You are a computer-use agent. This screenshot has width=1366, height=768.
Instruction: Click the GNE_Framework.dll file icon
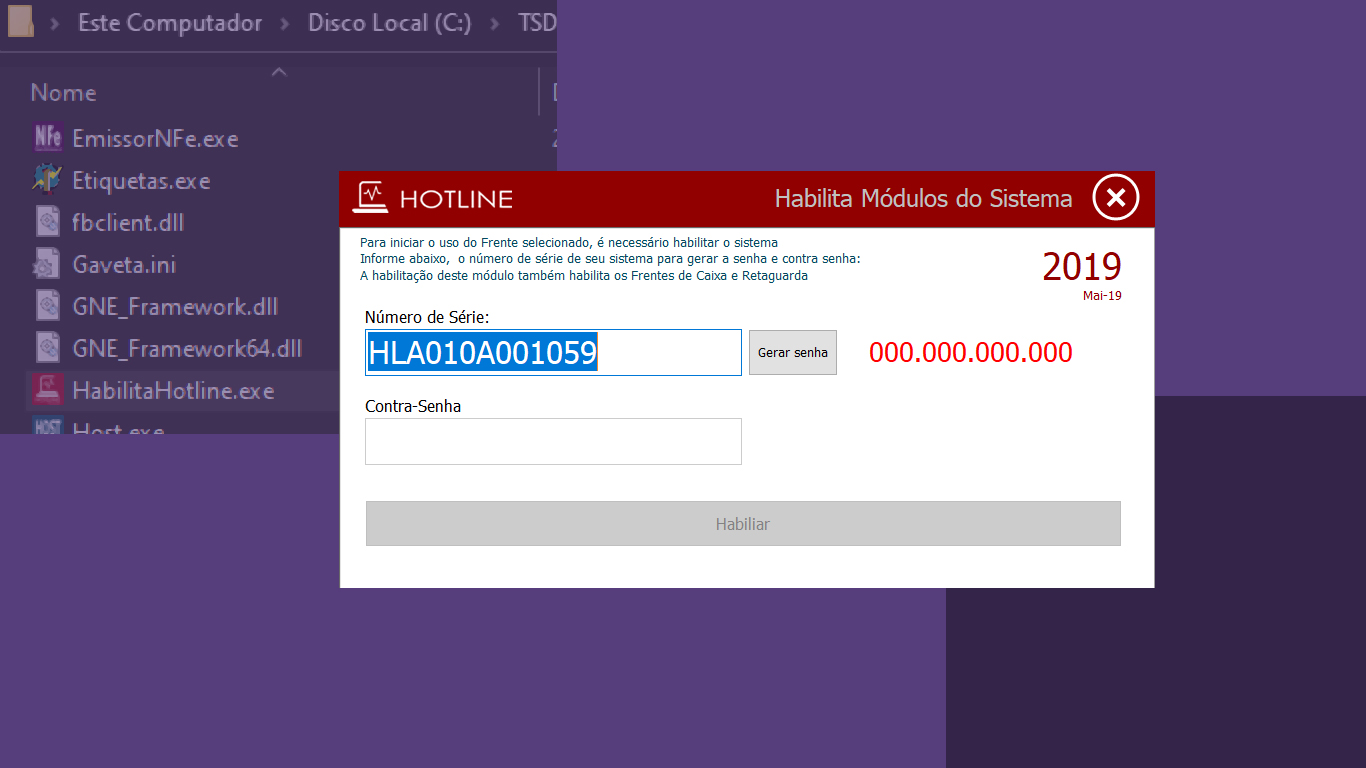[x=47, y=306]
